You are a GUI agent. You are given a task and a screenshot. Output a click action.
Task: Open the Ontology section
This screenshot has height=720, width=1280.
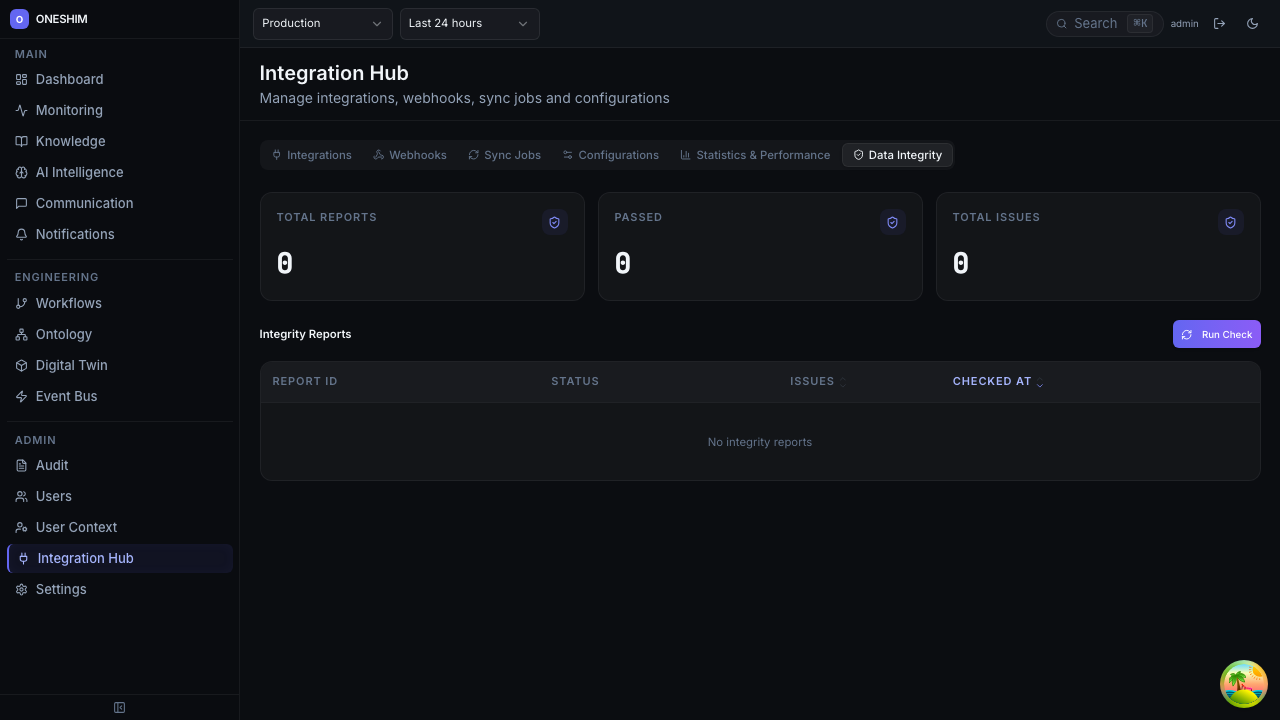click(x=62, y=334)
